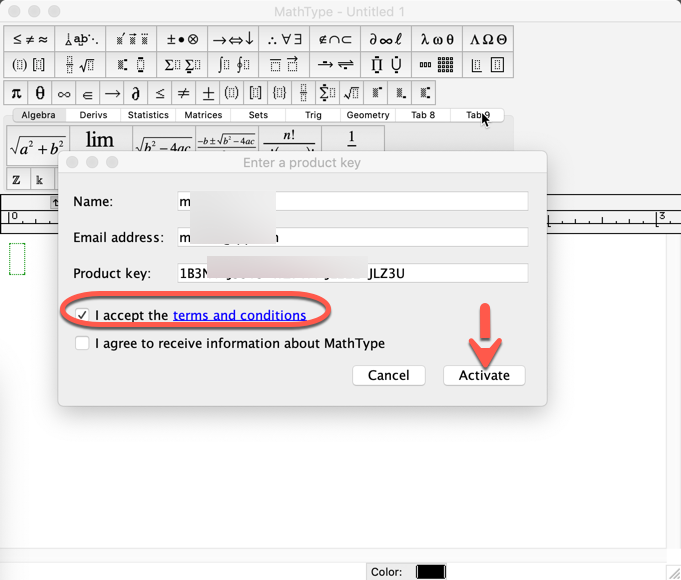
Task: Click the green empty slot in editing area
Action: [x=17, y=259]
